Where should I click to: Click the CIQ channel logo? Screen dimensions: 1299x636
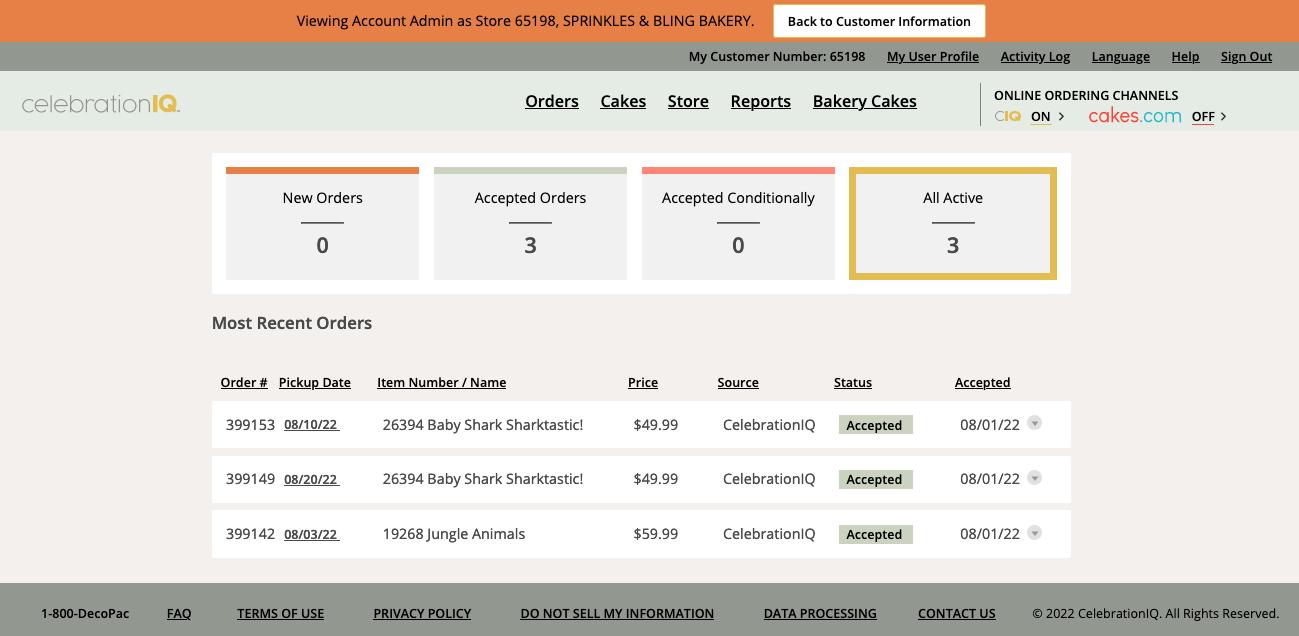coord(1007,116)
